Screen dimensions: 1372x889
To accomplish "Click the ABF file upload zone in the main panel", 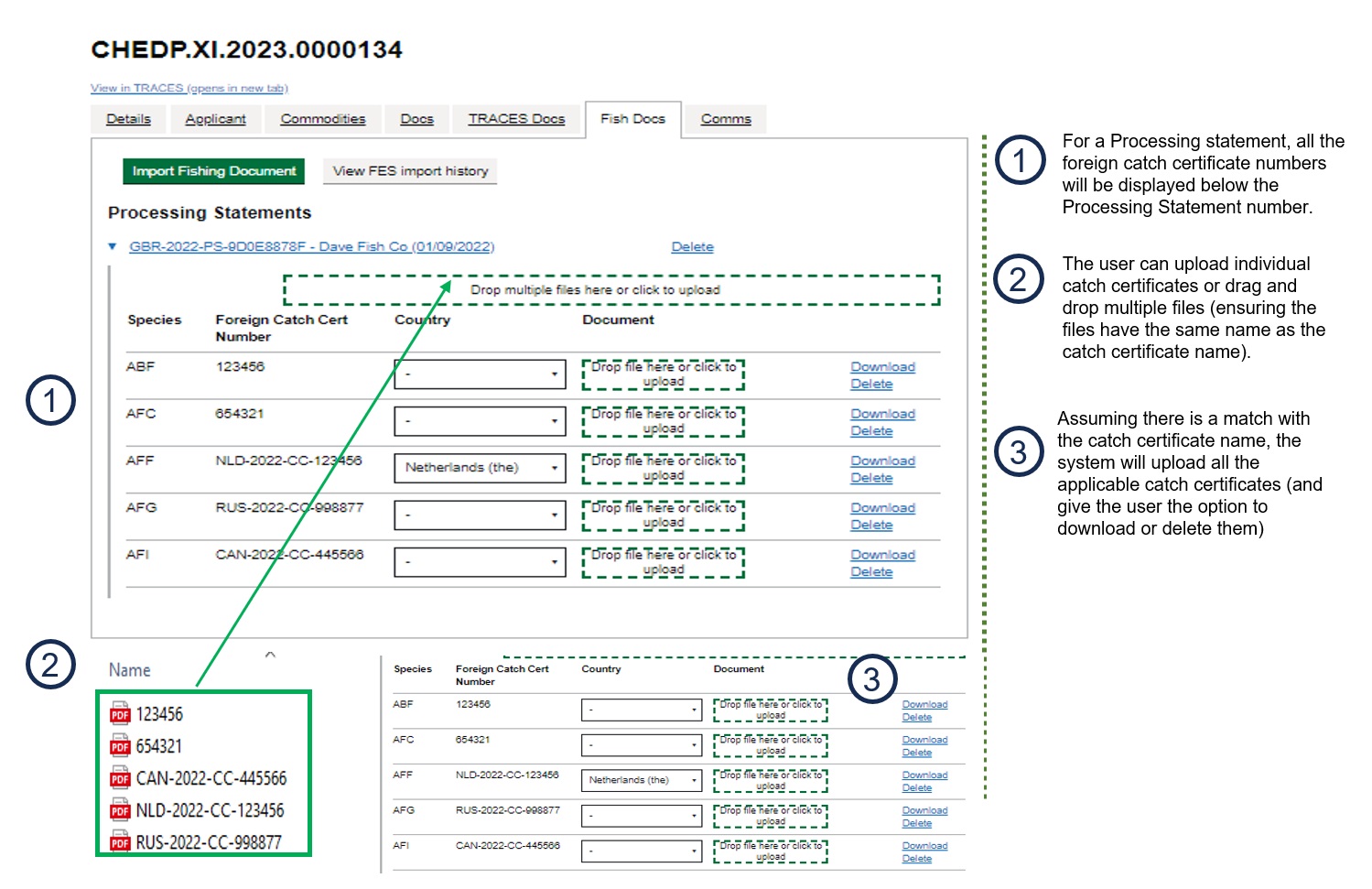I will tap(664, 374).
